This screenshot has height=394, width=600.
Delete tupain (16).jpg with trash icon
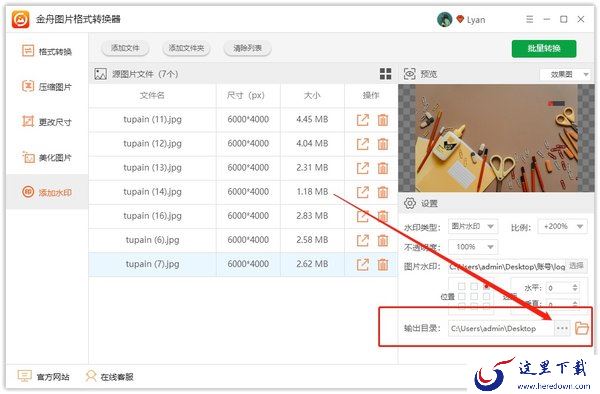click(383, 217)
